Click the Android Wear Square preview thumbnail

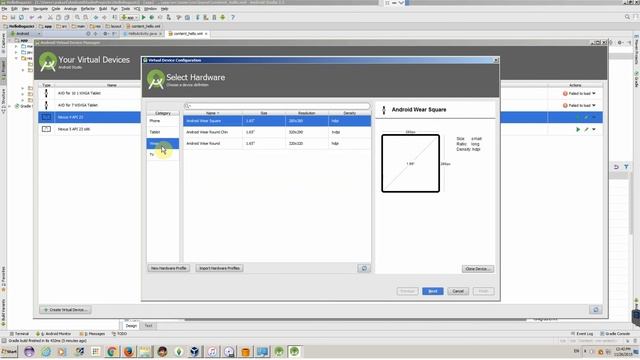411,163
